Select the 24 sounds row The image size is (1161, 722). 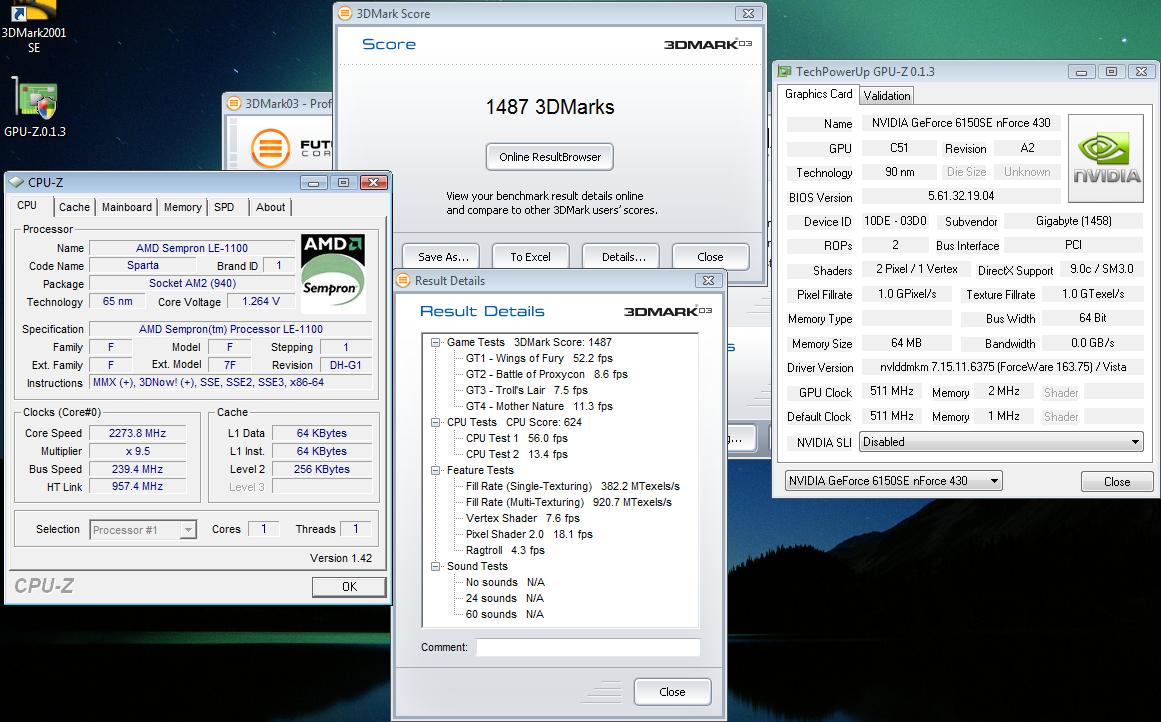coord(505,598)
